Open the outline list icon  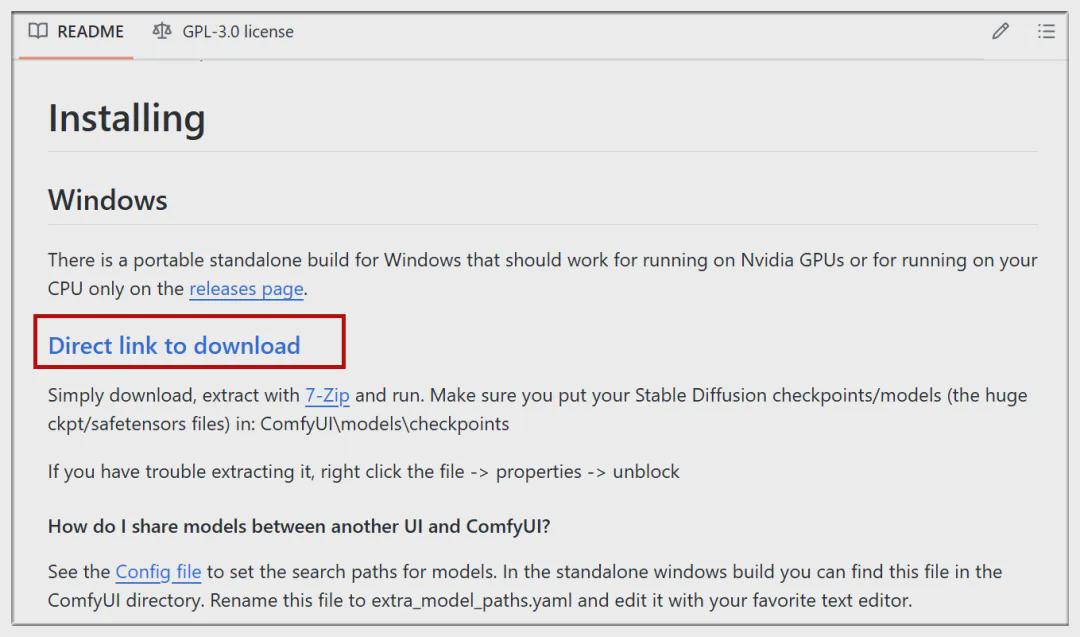click(1046, 31)
